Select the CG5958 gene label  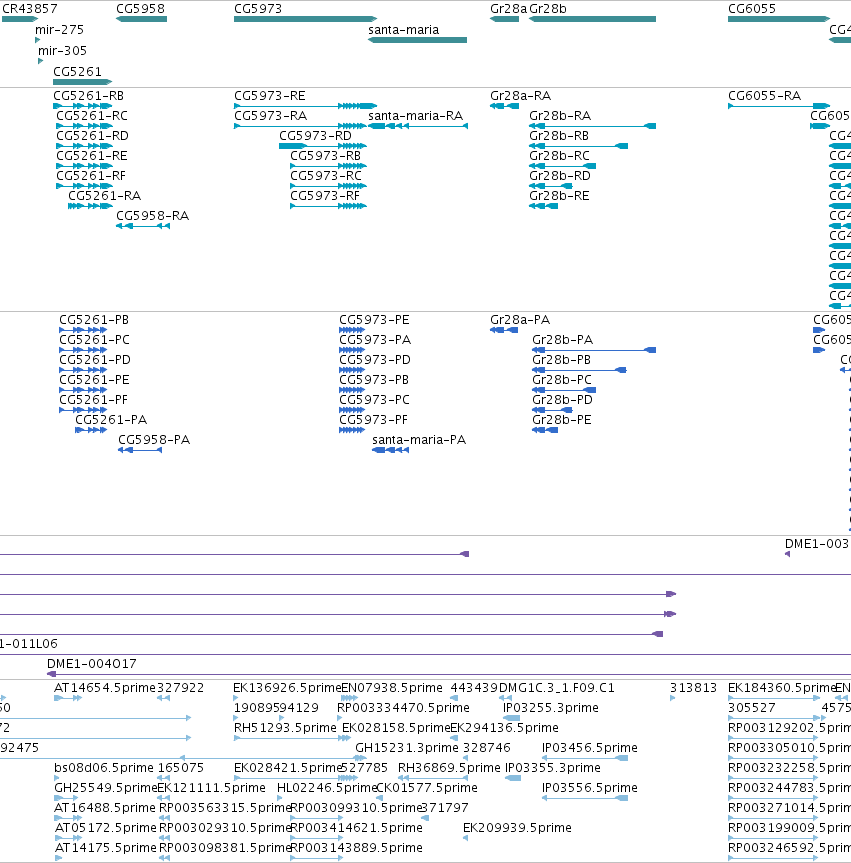tap(140, 9)
